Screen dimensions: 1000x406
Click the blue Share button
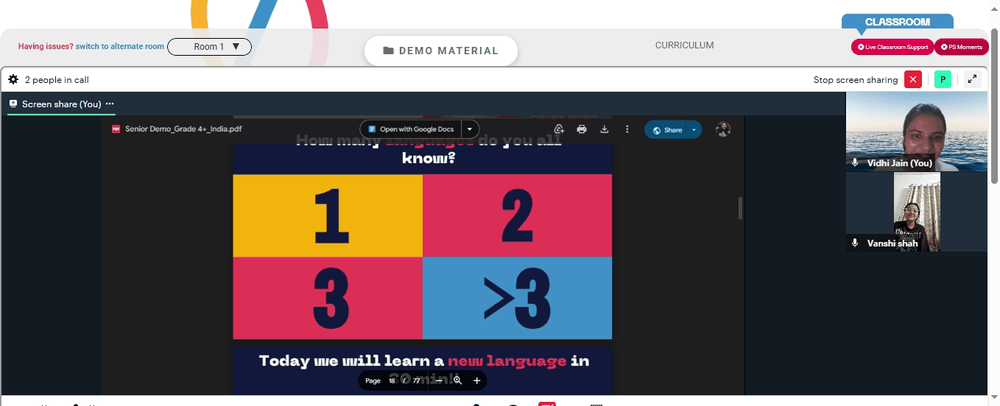(666, 130)
